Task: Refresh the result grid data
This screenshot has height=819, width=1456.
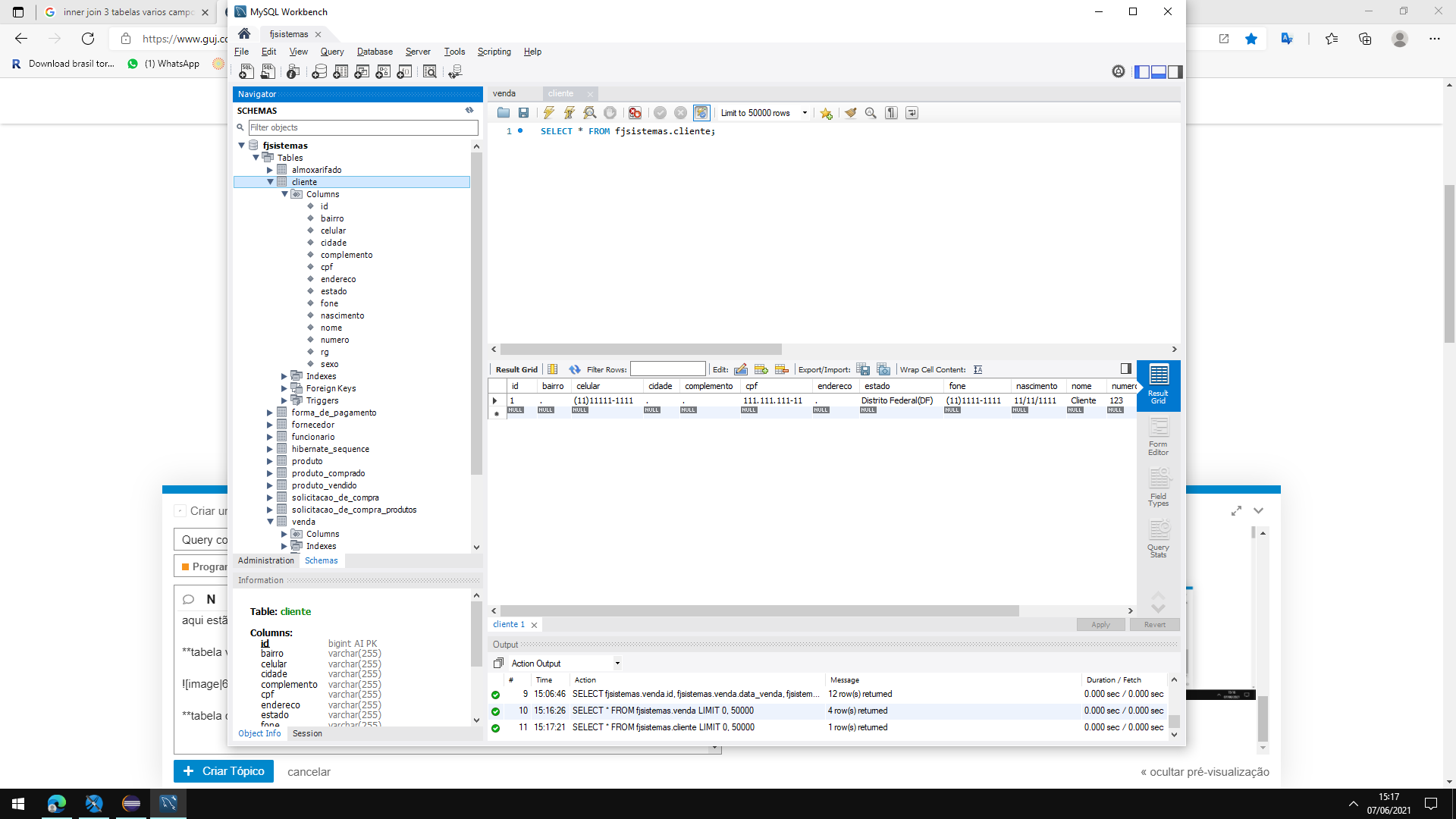Action: [x=574, y=369]
